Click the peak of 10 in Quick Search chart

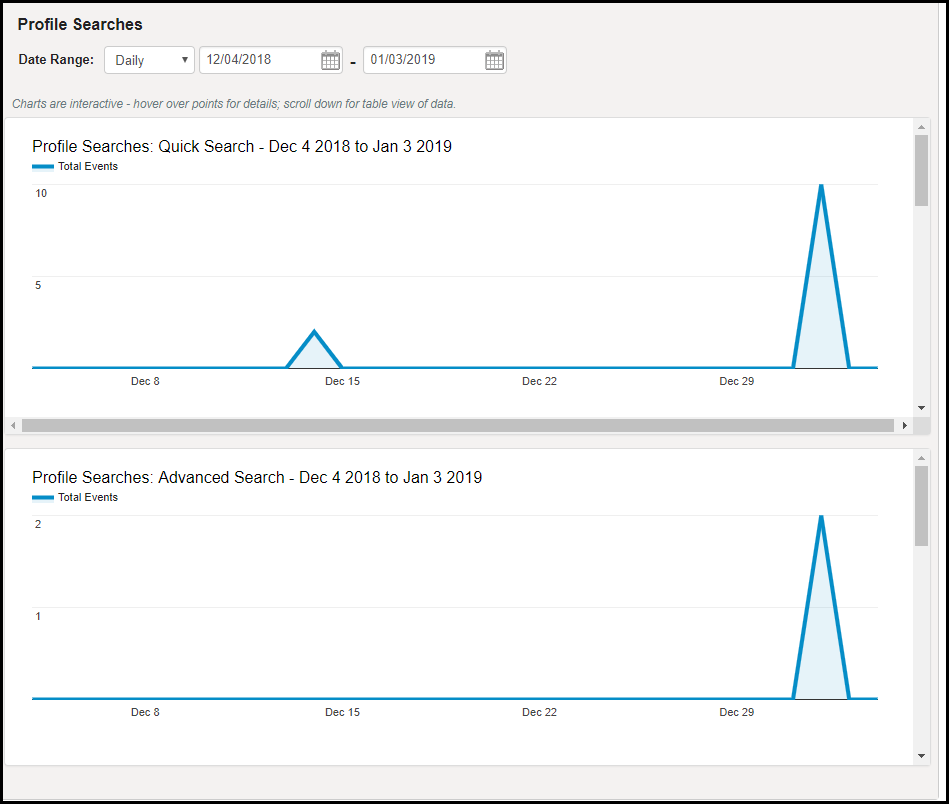[x=821, y=185]
